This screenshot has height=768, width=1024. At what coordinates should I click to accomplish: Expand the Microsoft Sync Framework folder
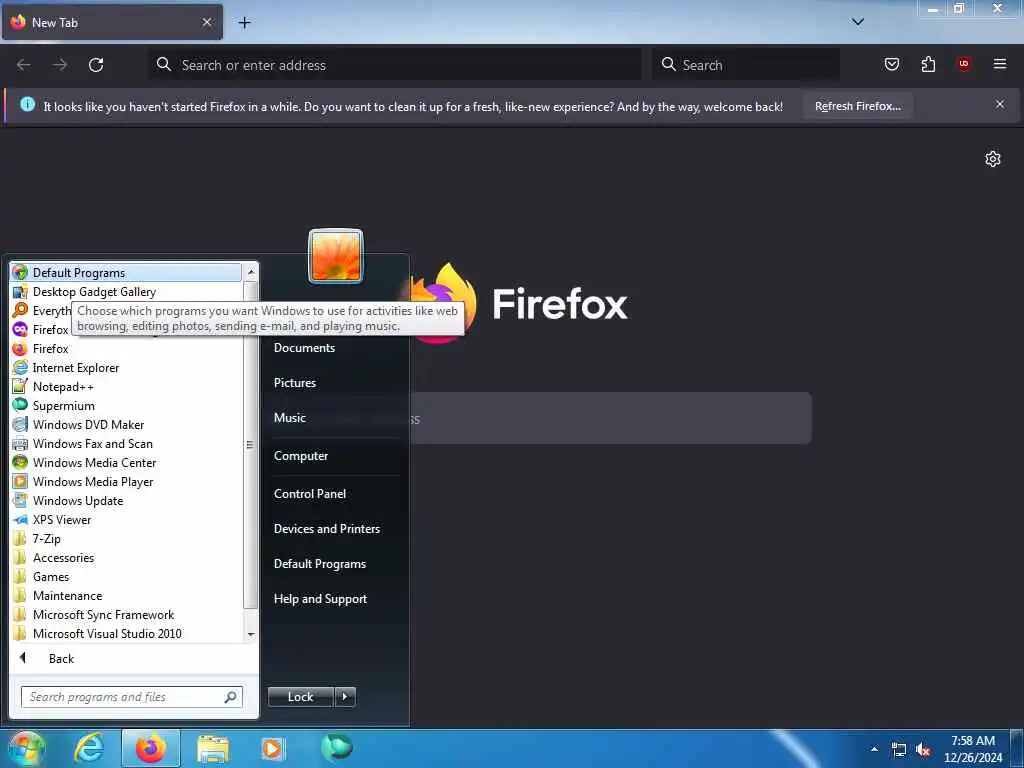(126, 615)
